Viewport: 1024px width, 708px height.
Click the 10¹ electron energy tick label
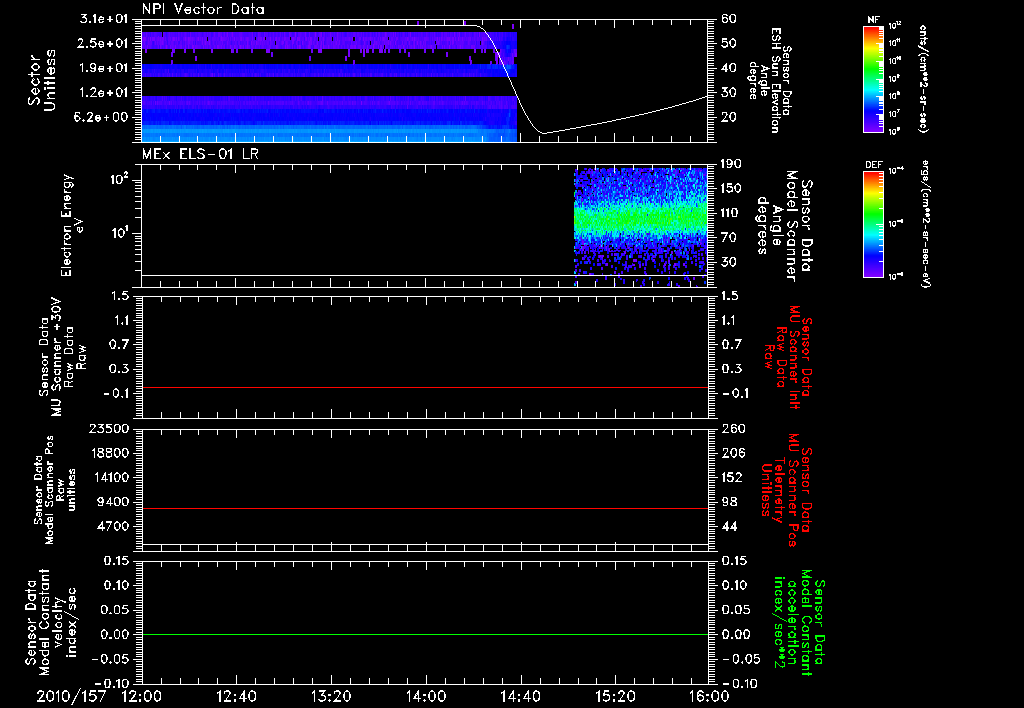click(121, 233)
